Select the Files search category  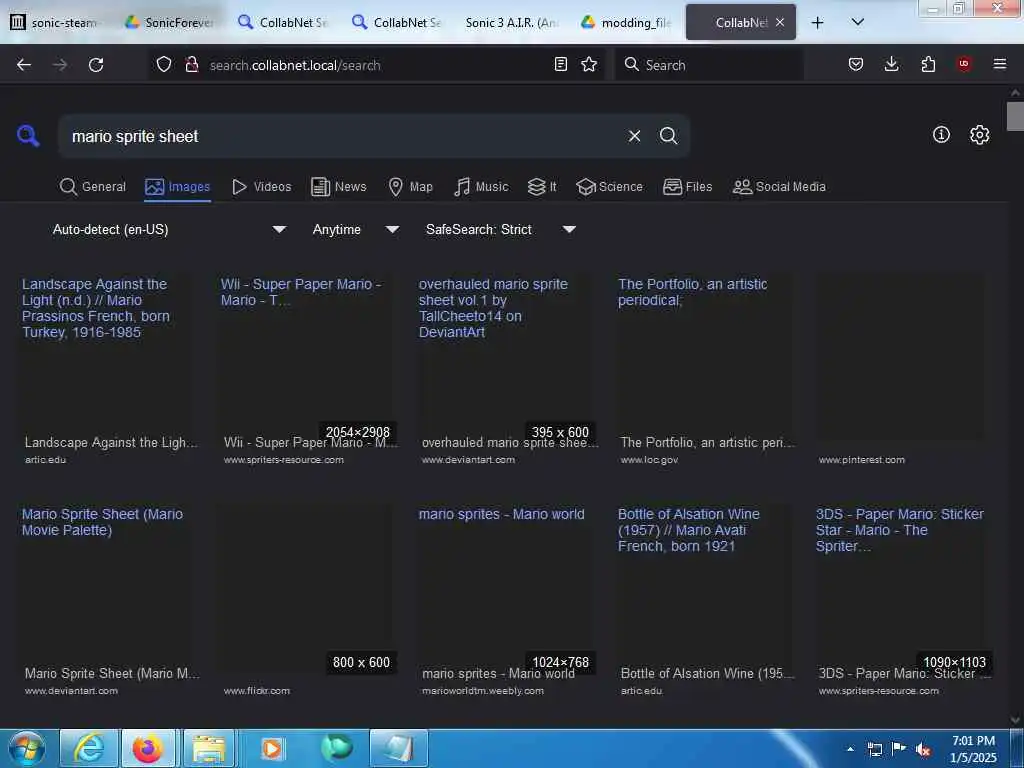coord(688,187)
